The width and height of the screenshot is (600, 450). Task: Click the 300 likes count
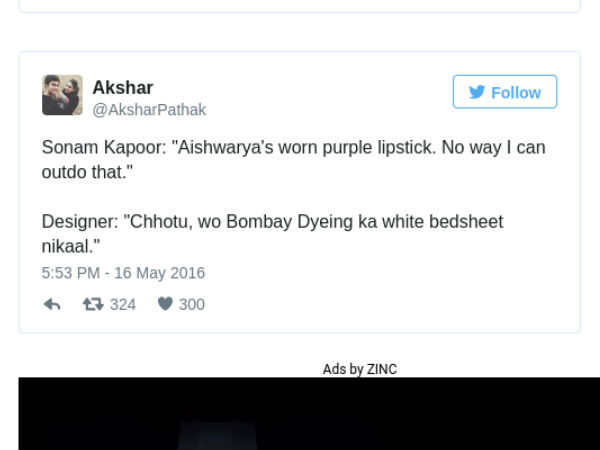[x=192, y=304]
